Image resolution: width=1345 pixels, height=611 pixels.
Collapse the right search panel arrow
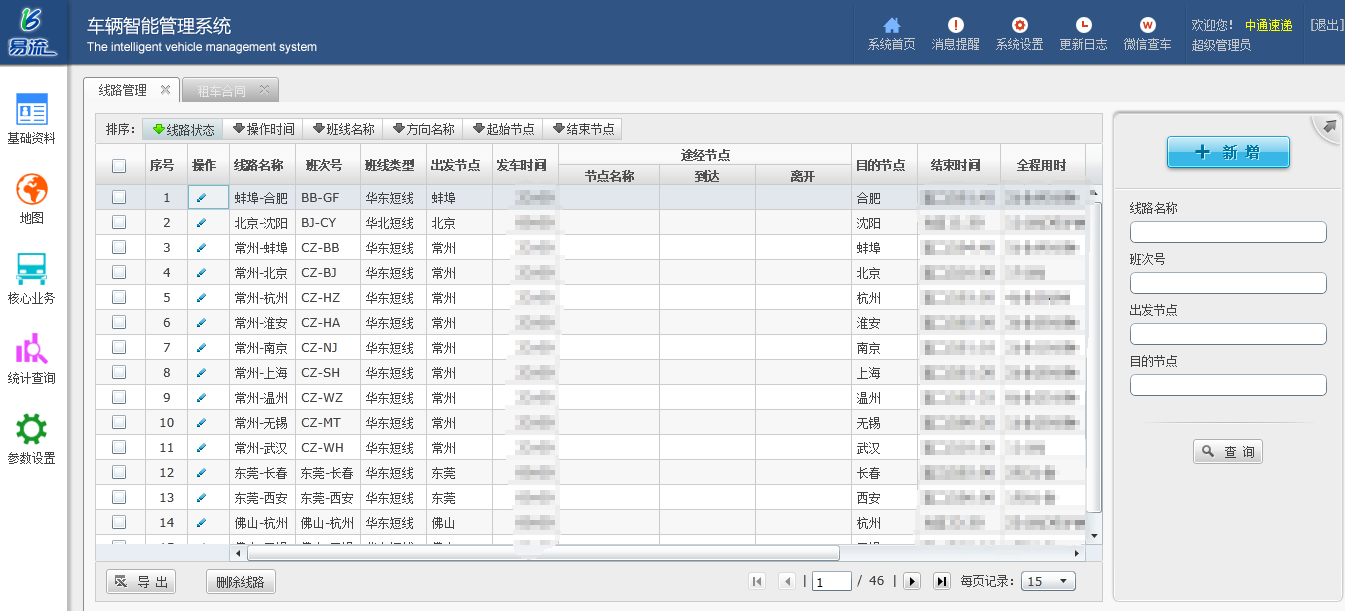[1329, 126]
